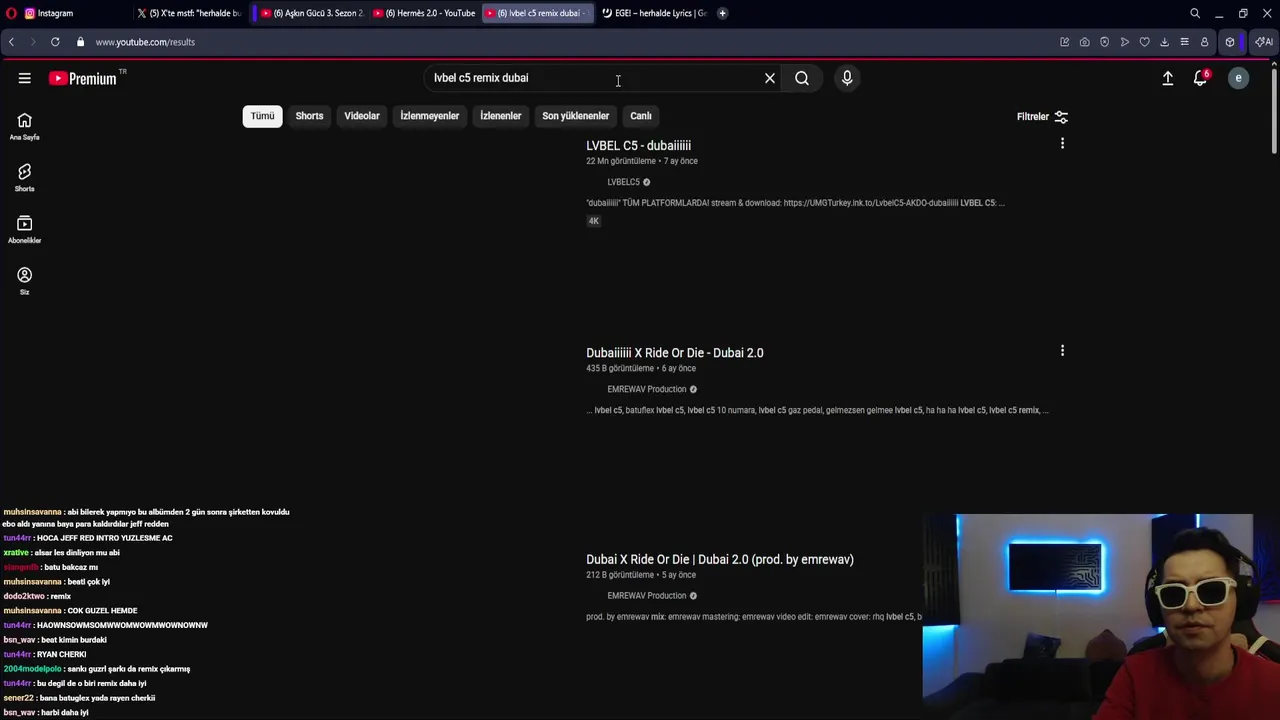Select the Son yüklenenler filter chip
Viewport: 1280px width, 720px height.
(575, 116)
